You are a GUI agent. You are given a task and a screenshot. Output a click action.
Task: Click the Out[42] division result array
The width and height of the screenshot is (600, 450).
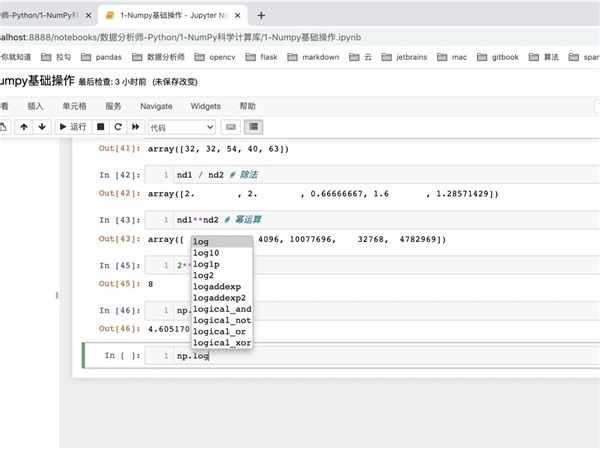[323, 194]
